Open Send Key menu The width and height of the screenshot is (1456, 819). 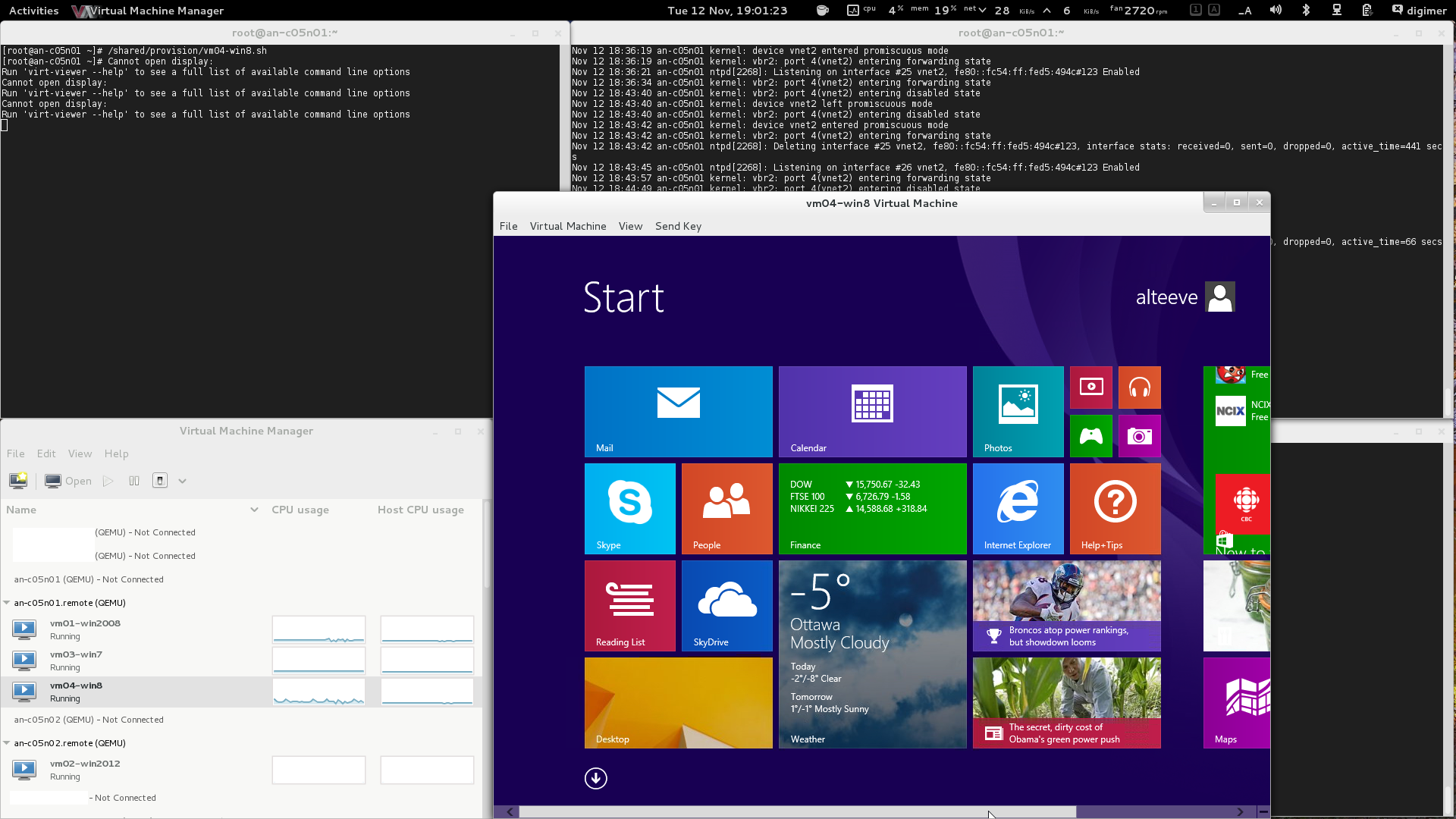pyautogui.click(x=678, y=226)
